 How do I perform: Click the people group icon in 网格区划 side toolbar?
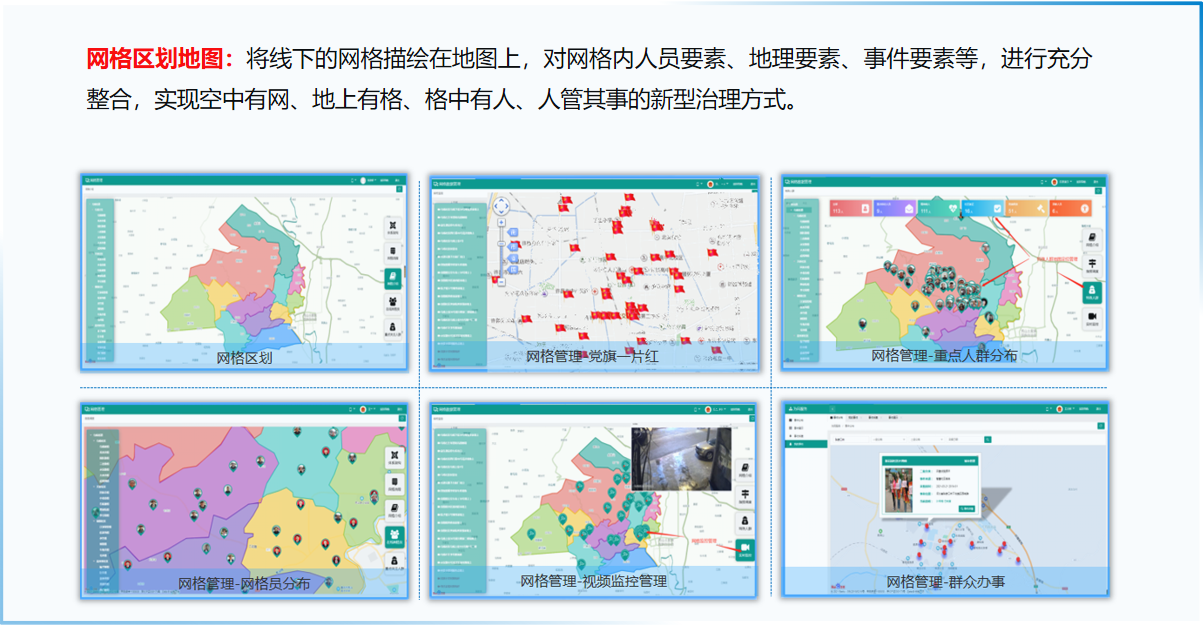393,303
